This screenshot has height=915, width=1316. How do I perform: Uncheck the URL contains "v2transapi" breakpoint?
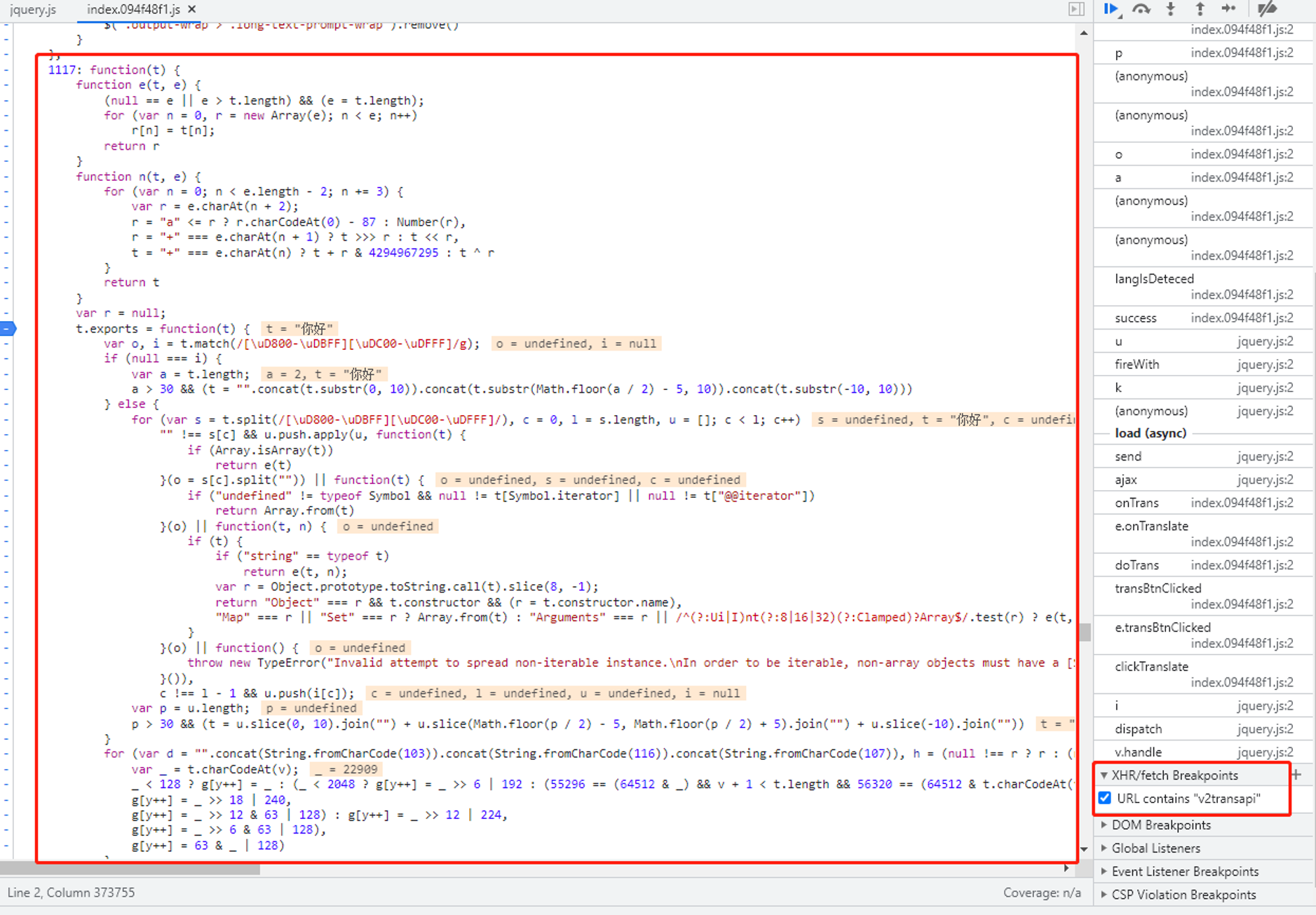1105,799
